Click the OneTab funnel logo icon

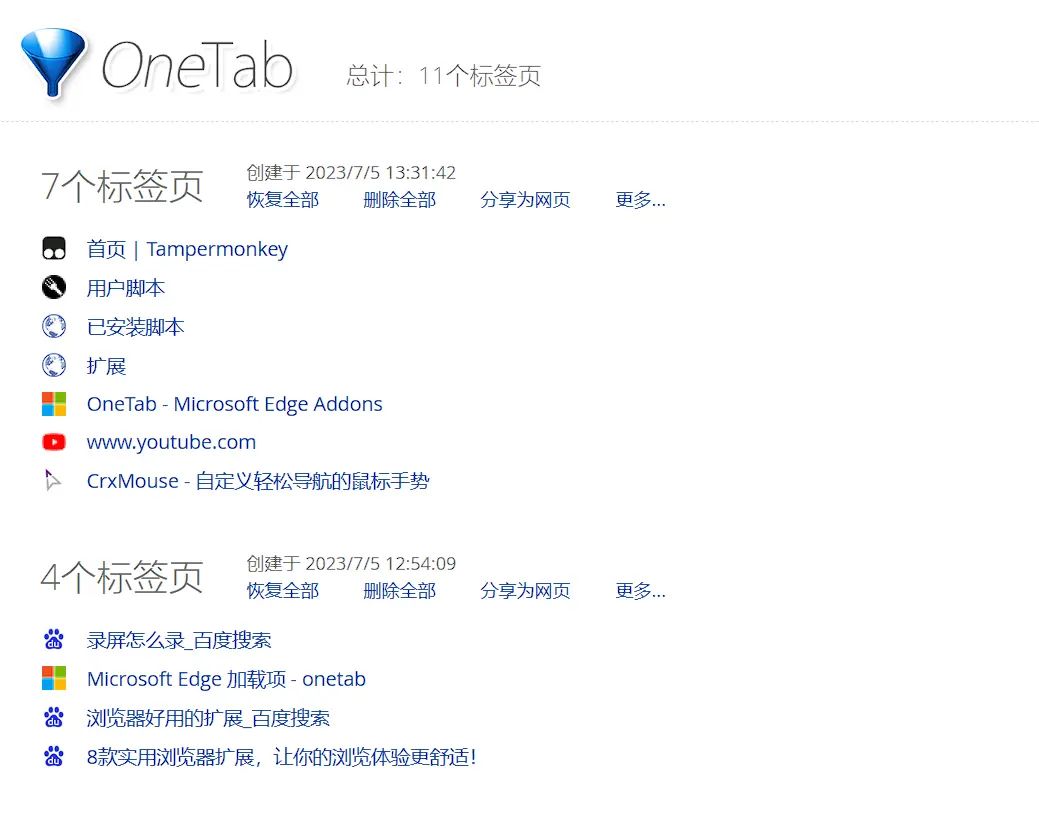pos(53,64)
